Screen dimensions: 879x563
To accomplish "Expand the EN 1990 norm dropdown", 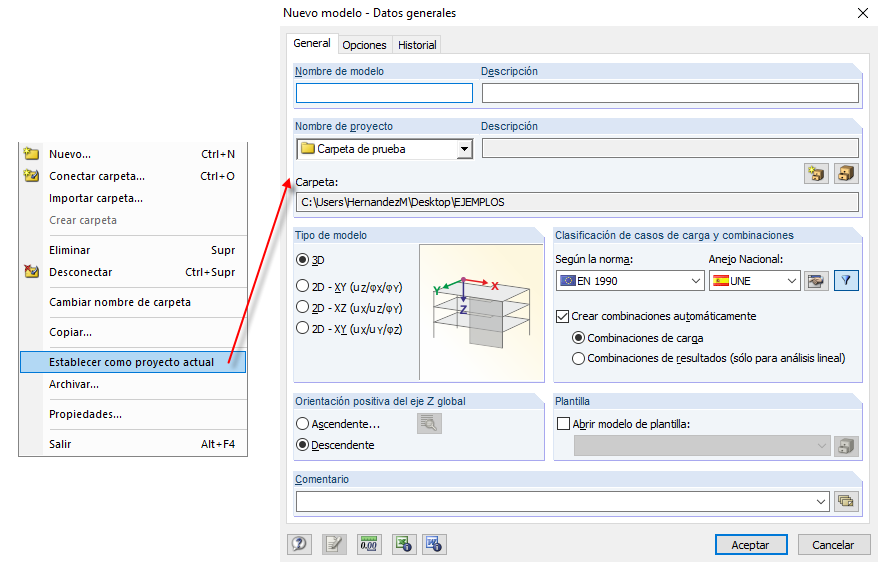I will (696, 281).
